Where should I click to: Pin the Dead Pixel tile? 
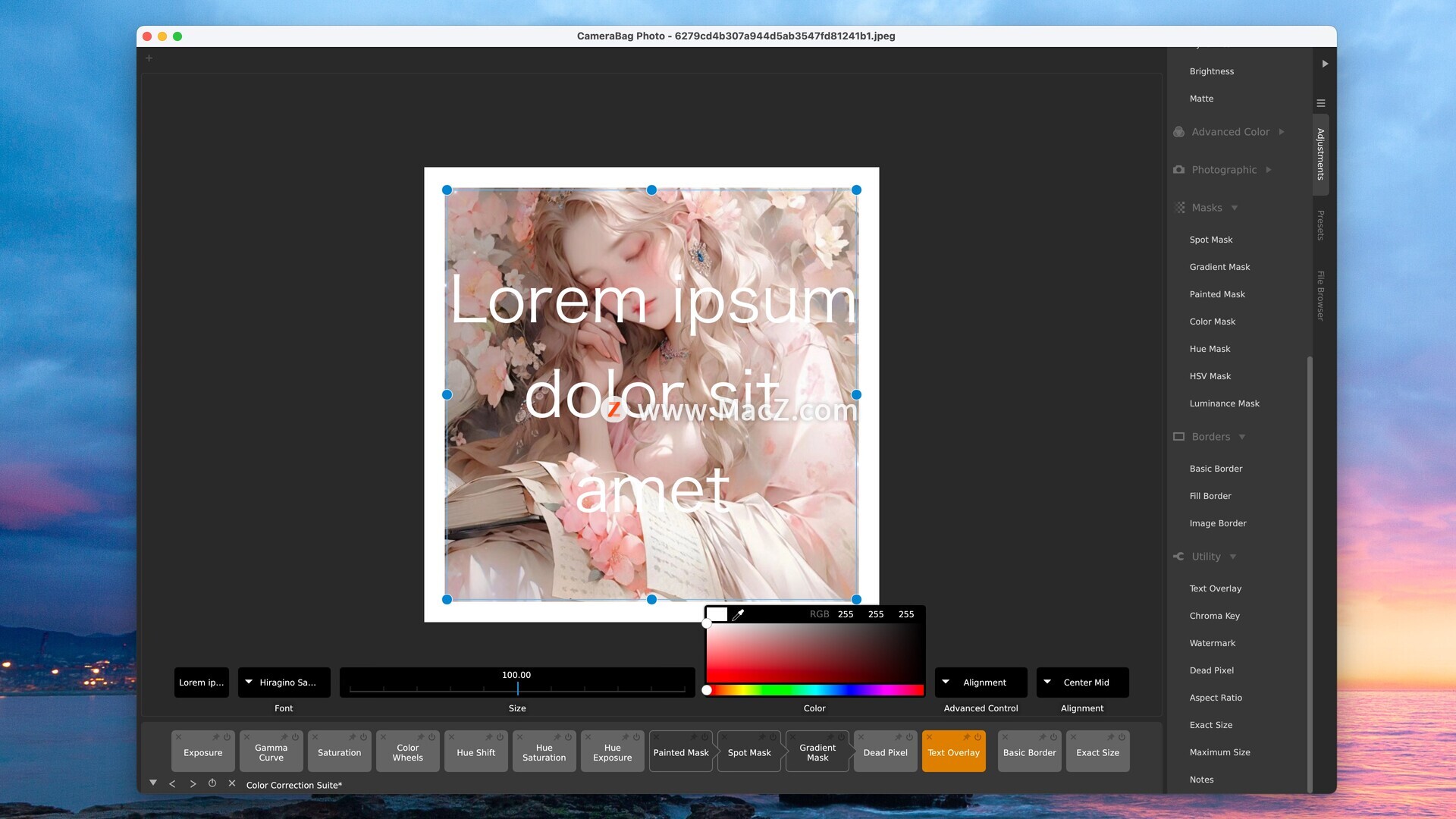point(898,737)
